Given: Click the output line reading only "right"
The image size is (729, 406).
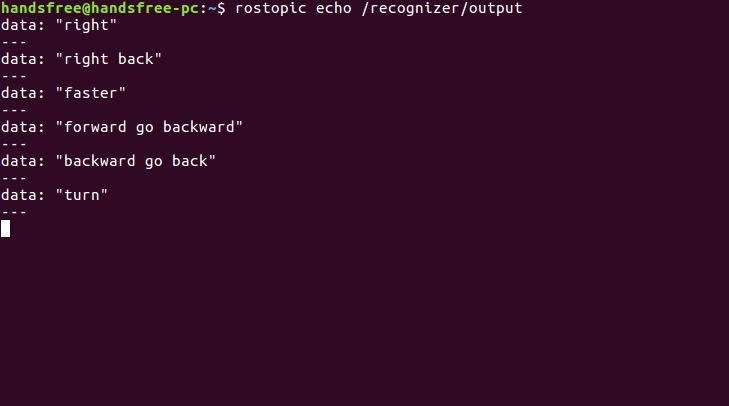Looking at the screenshot, I should pos(88,25).
